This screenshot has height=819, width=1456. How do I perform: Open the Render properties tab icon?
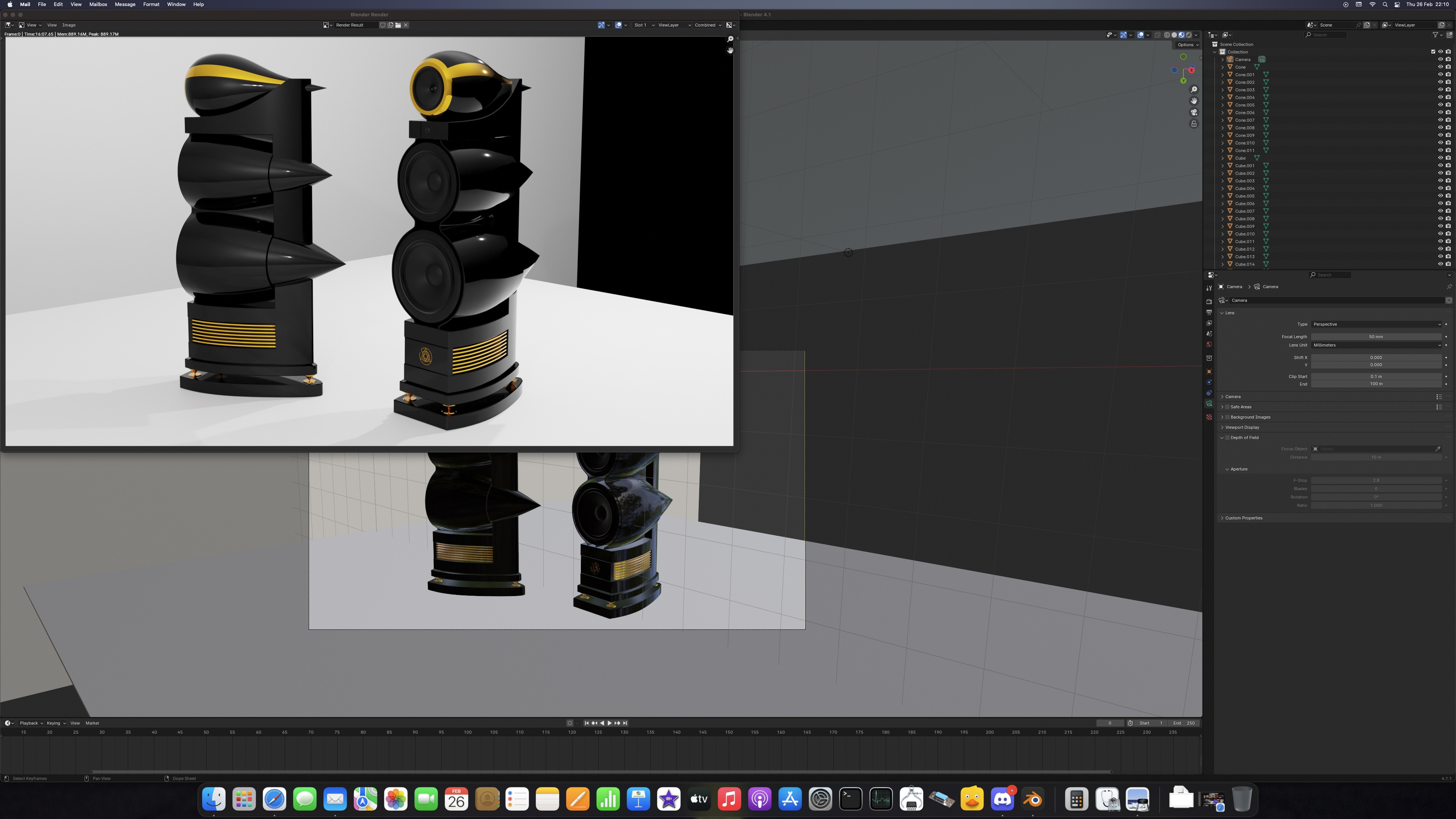[x=1209, y=302]
